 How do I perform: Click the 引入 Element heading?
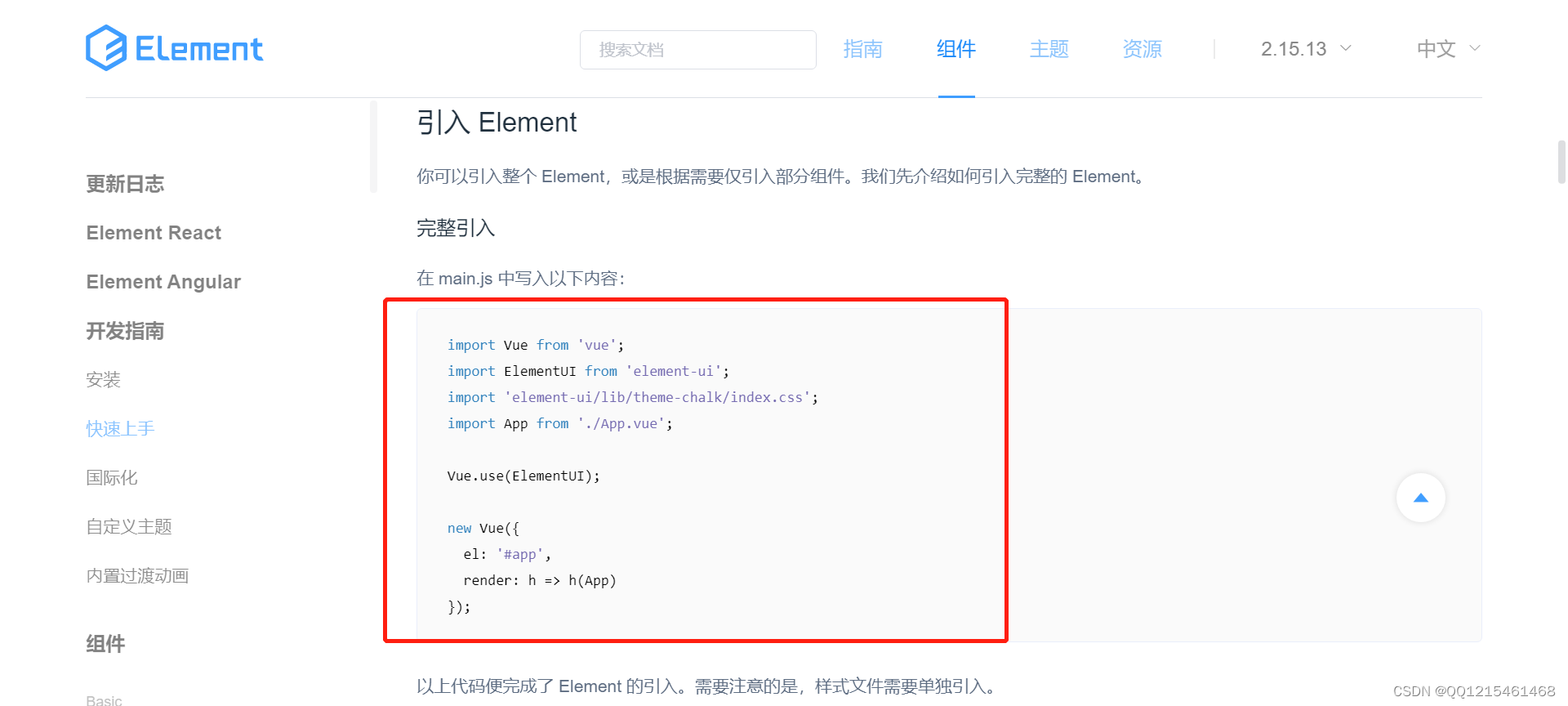[x=497, y=123]
